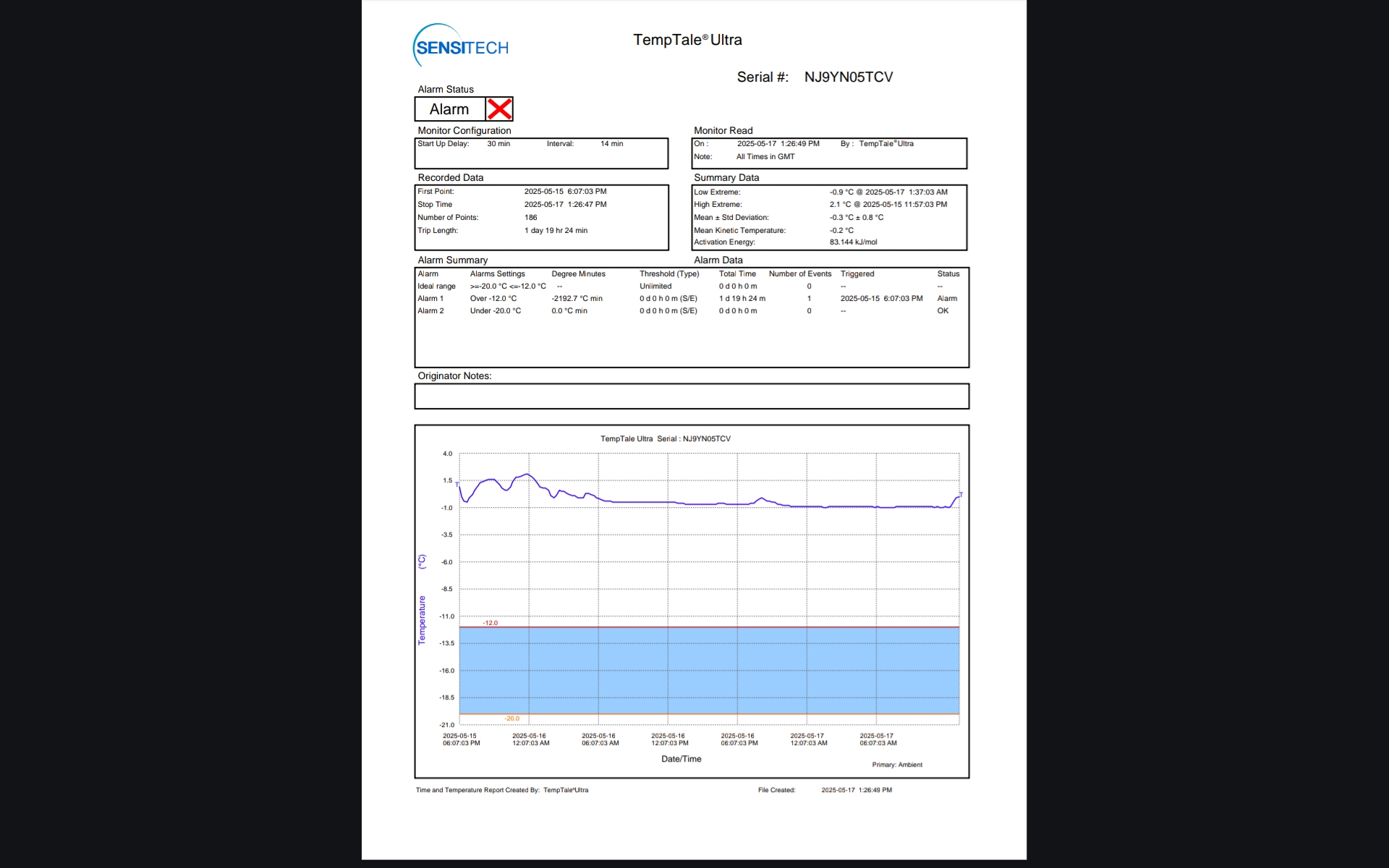
Task: Select Alarm 2 setting 'Under -20.0 °C'
Action: click(x=496, y=311)
